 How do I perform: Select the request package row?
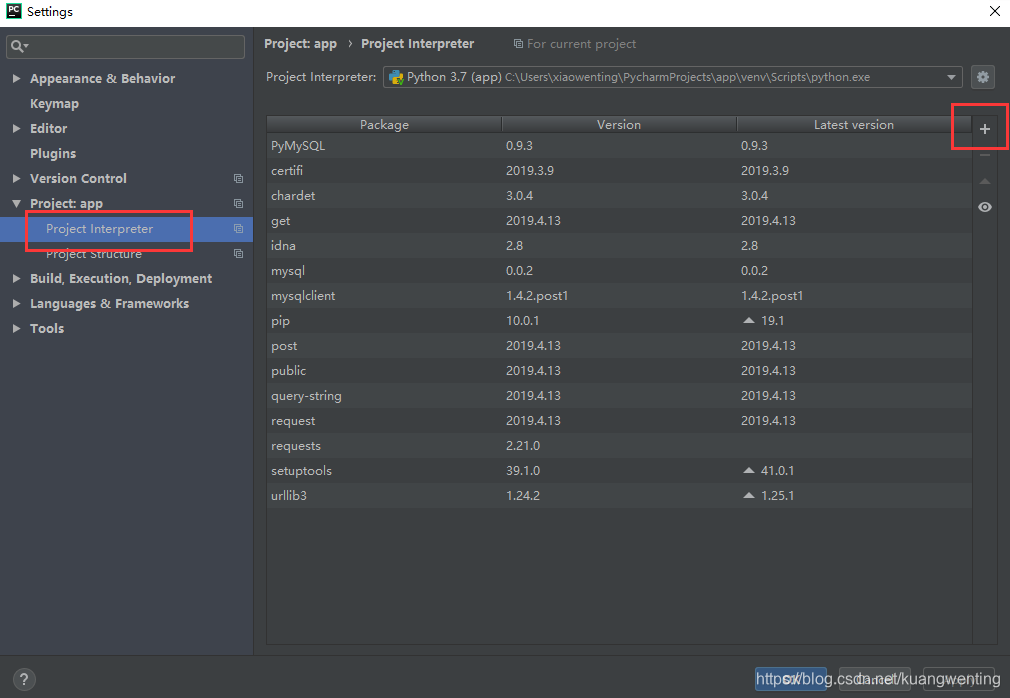tap(619, 420)
